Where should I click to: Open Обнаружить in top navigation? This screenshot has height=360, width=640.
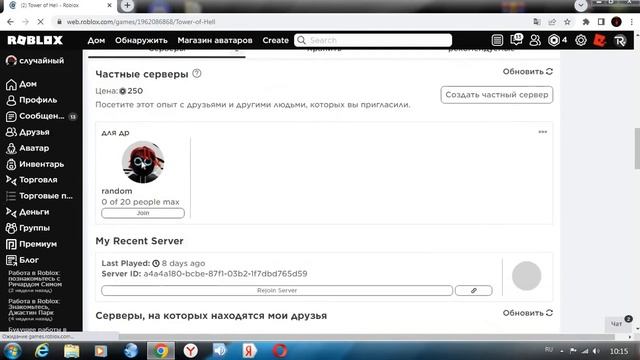point(141,40)
